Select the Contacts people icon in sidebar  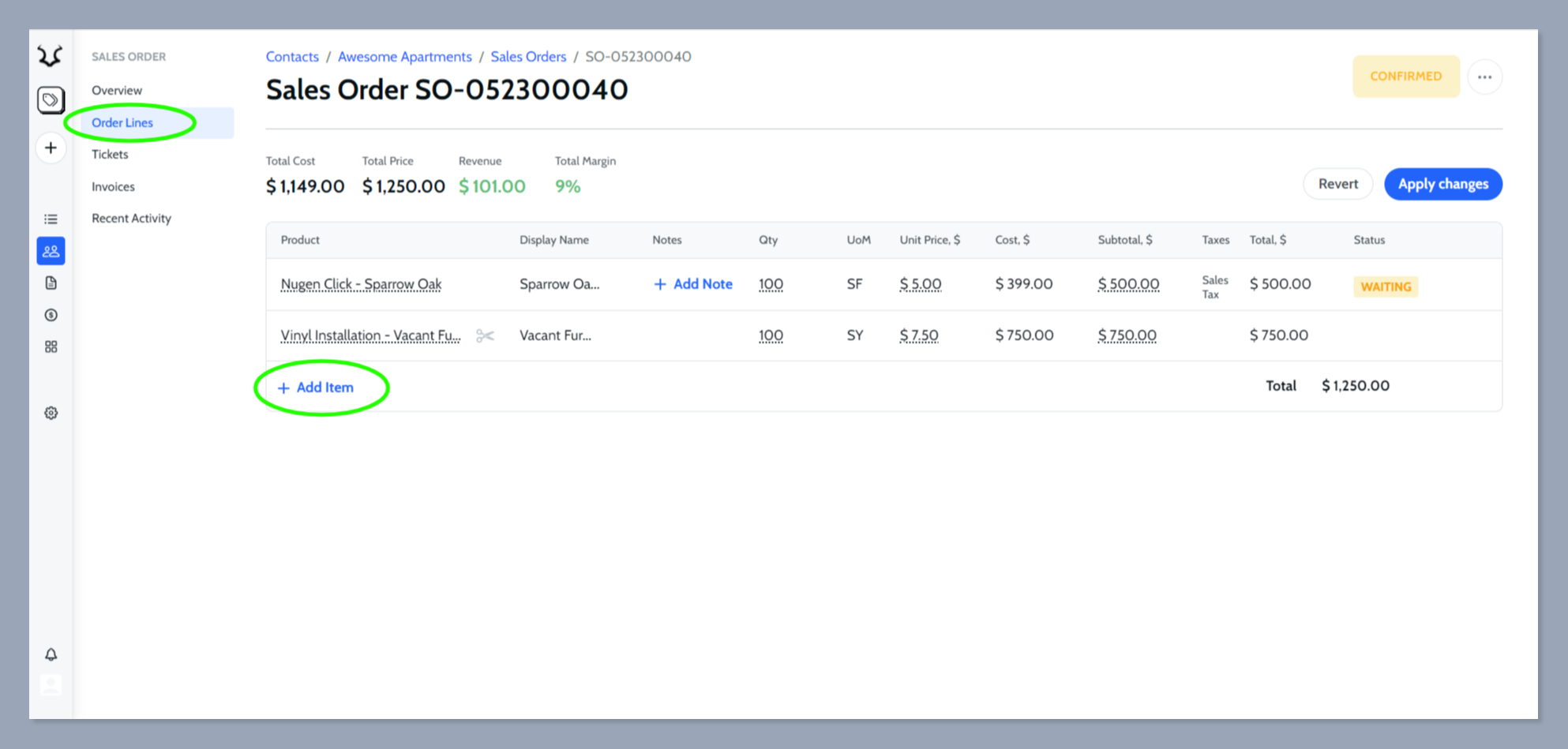[51, 251]
